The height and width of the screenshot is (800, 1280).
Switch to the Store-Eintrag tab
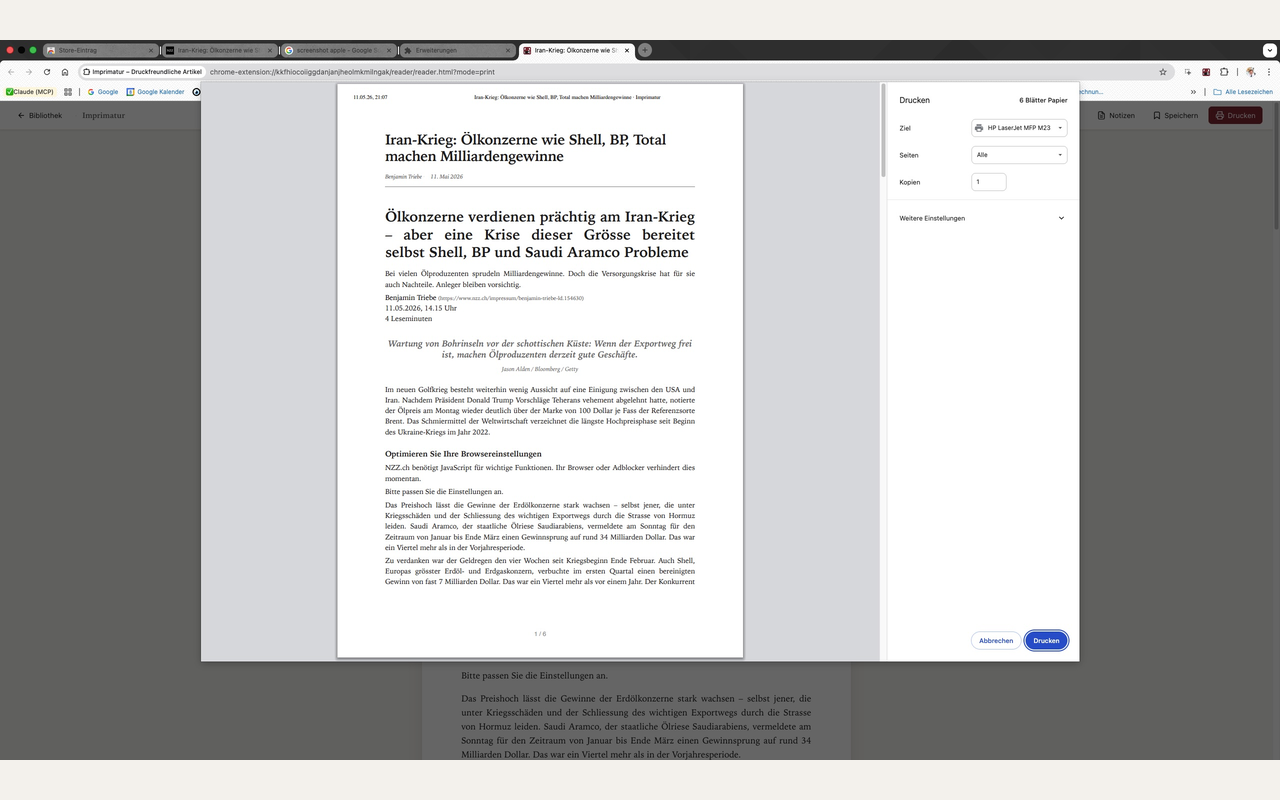[100, 50]
